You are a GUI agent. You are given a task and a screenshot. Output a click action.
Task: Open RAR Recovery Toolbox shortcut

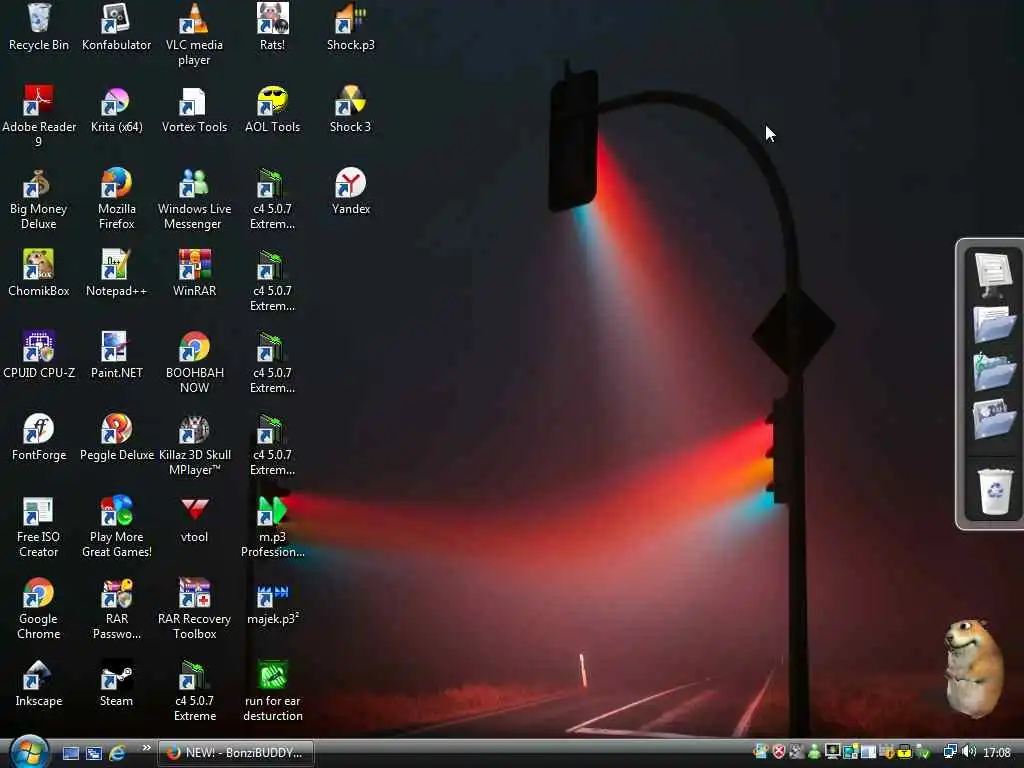(x=194, y=609)
